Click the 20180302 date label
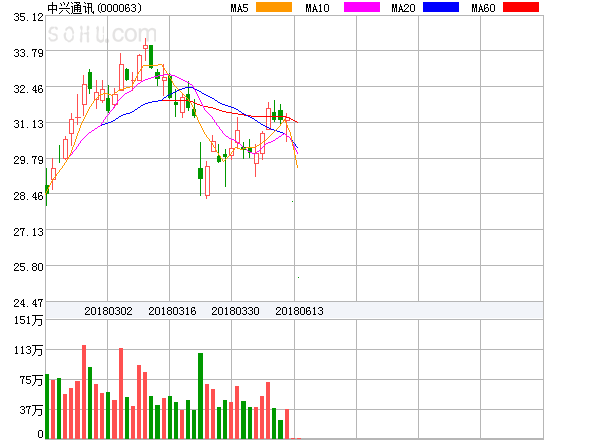 pyautogui.click(x=108, y=311)
